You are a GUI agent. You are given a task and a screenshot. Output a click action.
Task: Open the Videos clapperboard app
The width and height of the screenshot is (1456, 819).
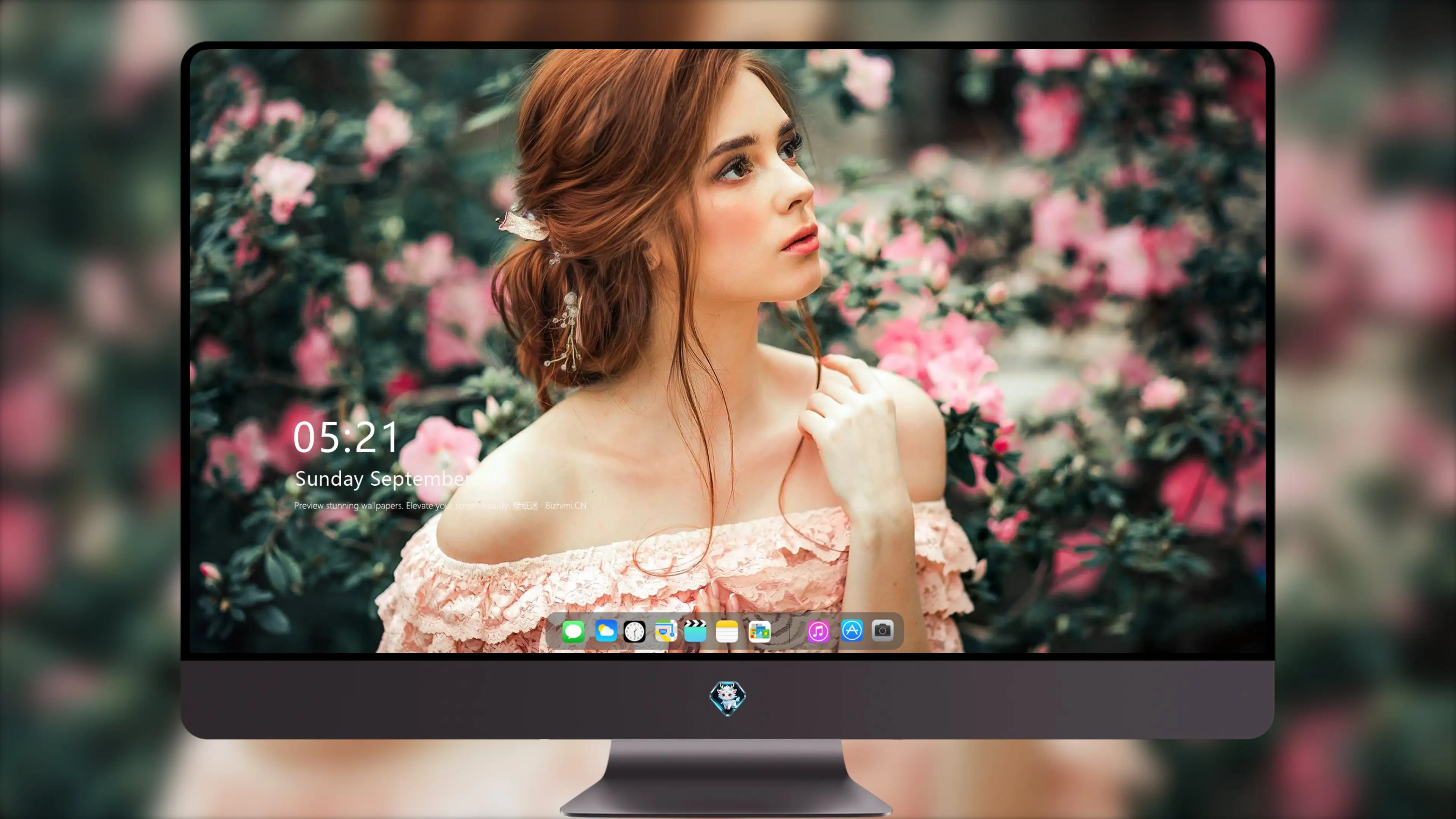695,631
